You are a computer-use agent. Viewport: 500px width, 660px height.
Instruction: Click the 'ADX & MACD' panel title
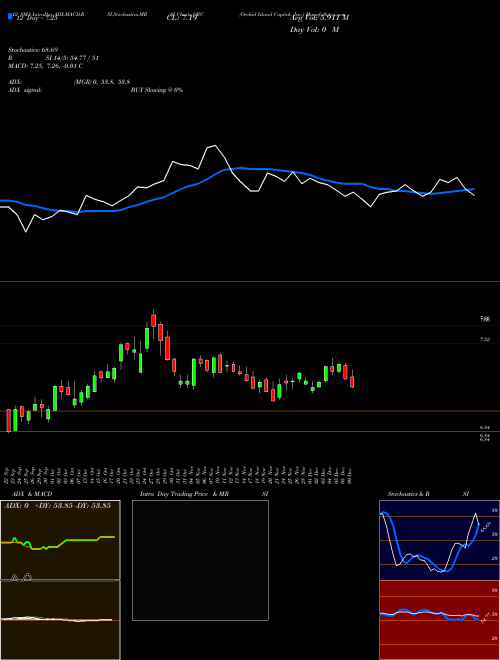[32, 494]
